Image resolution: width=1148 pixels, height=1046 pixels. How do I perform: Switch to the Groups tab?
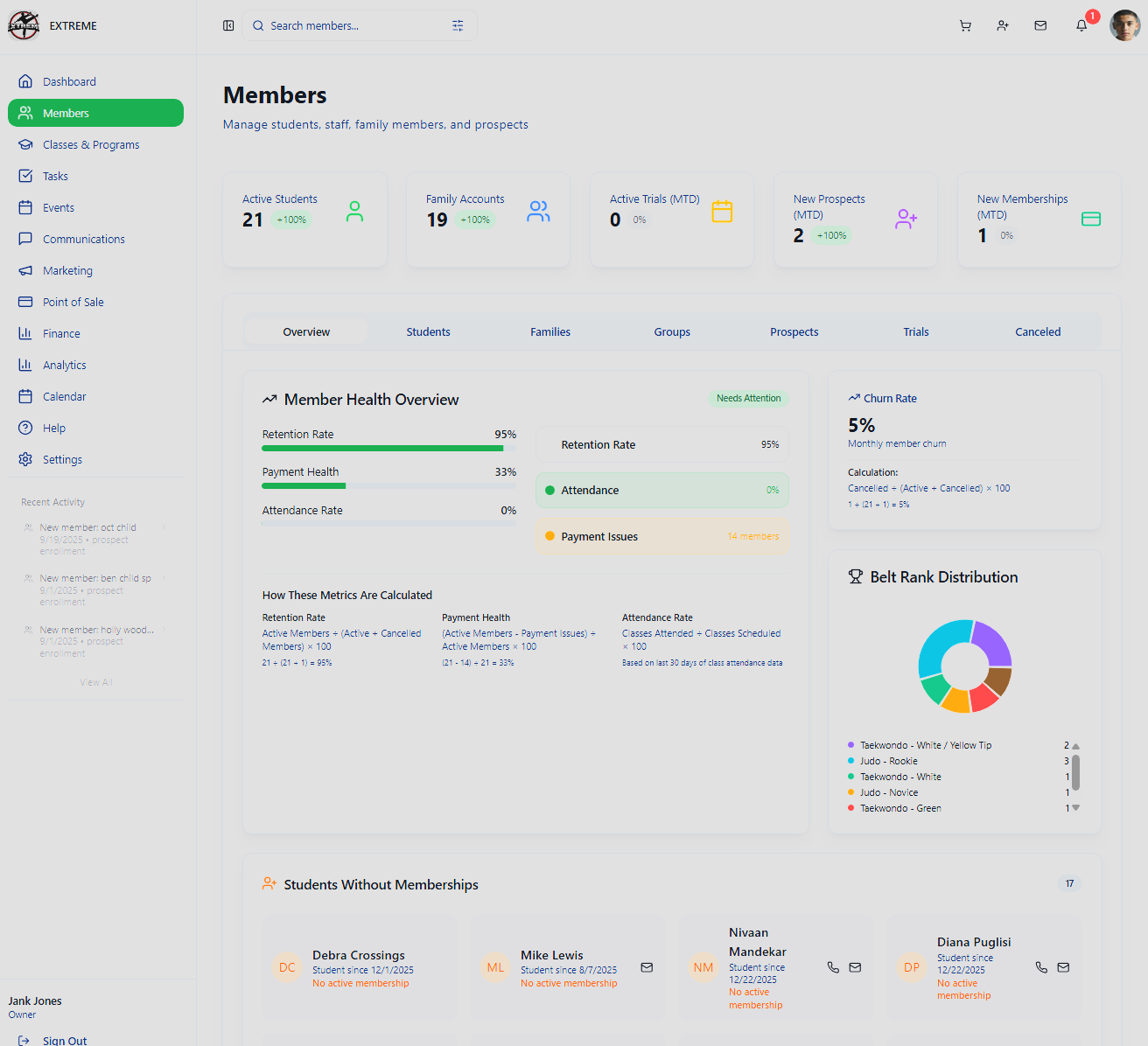672,331
